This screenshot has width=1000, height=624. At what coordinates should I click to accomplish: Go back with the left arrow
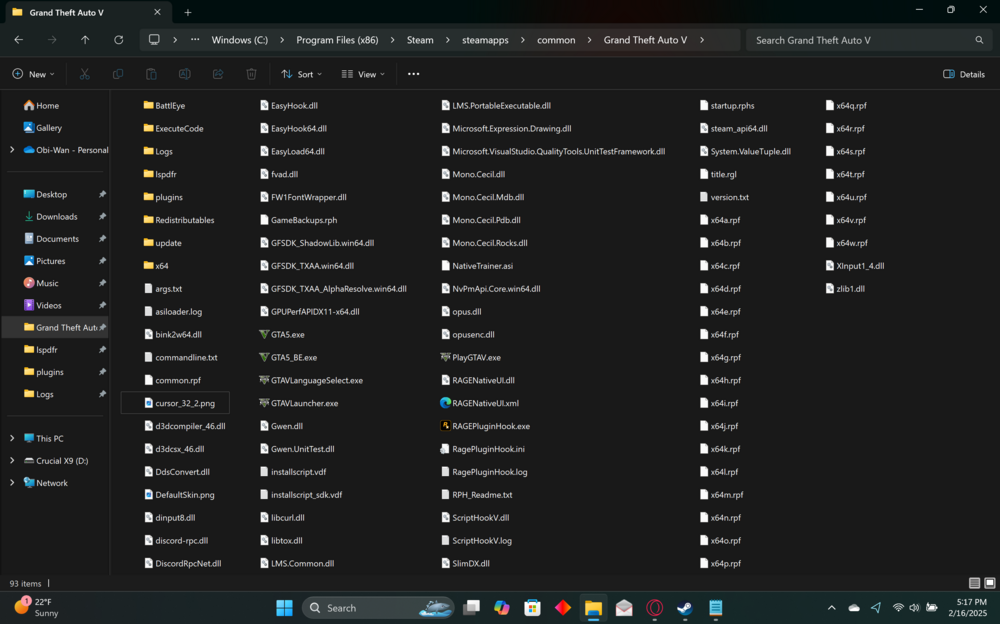pyautogui.click(x=18, y=40)
